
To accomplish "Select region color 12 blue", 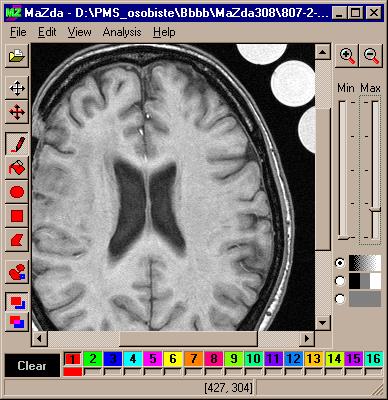I will point(294,359).
